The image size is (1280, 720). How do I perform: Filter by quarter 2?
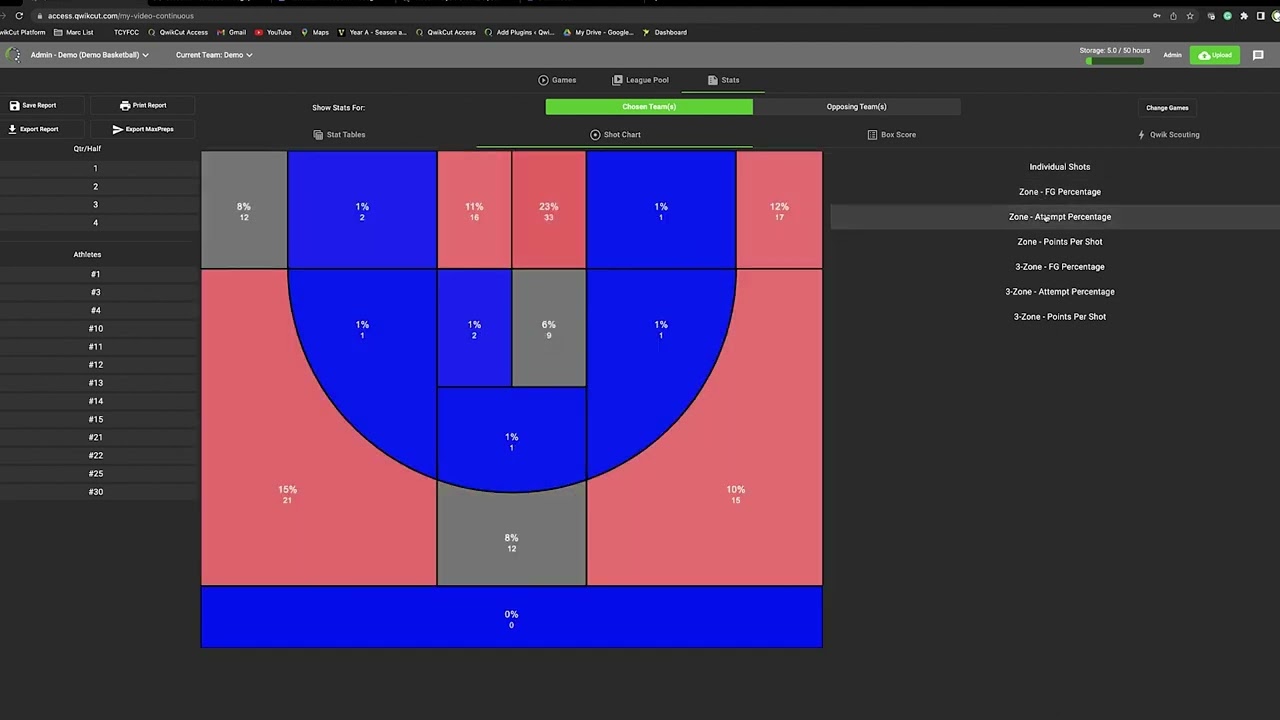tap(96, 187)
